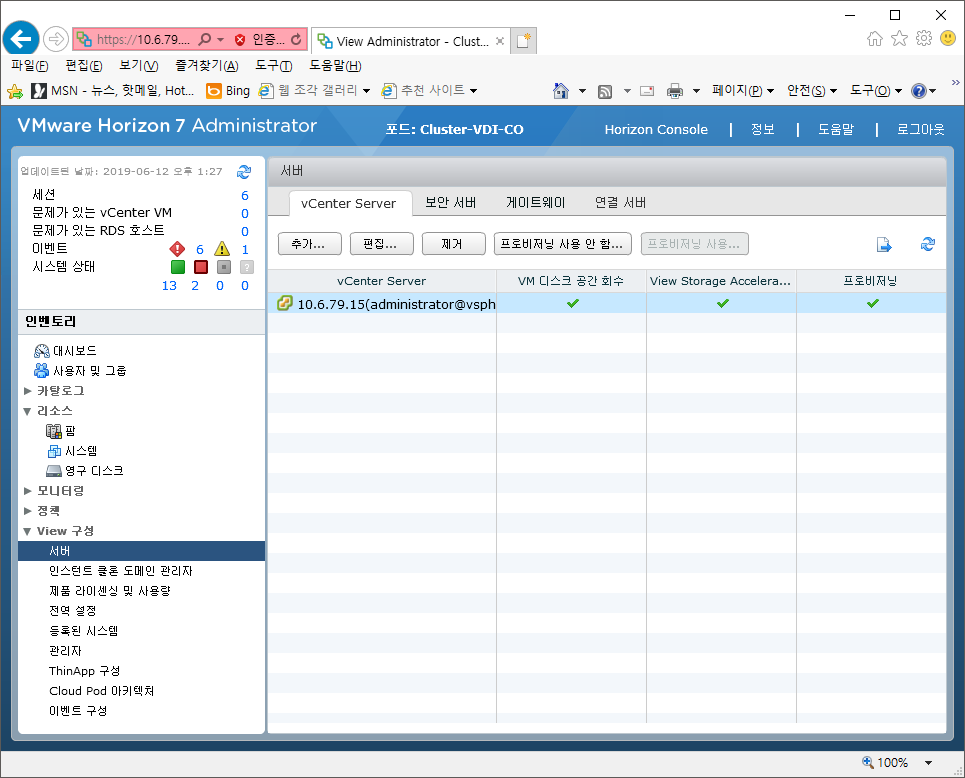965x778 pixels.
Task: Open the 페이지(P) dropdown menu
Action: pos(743,90)
